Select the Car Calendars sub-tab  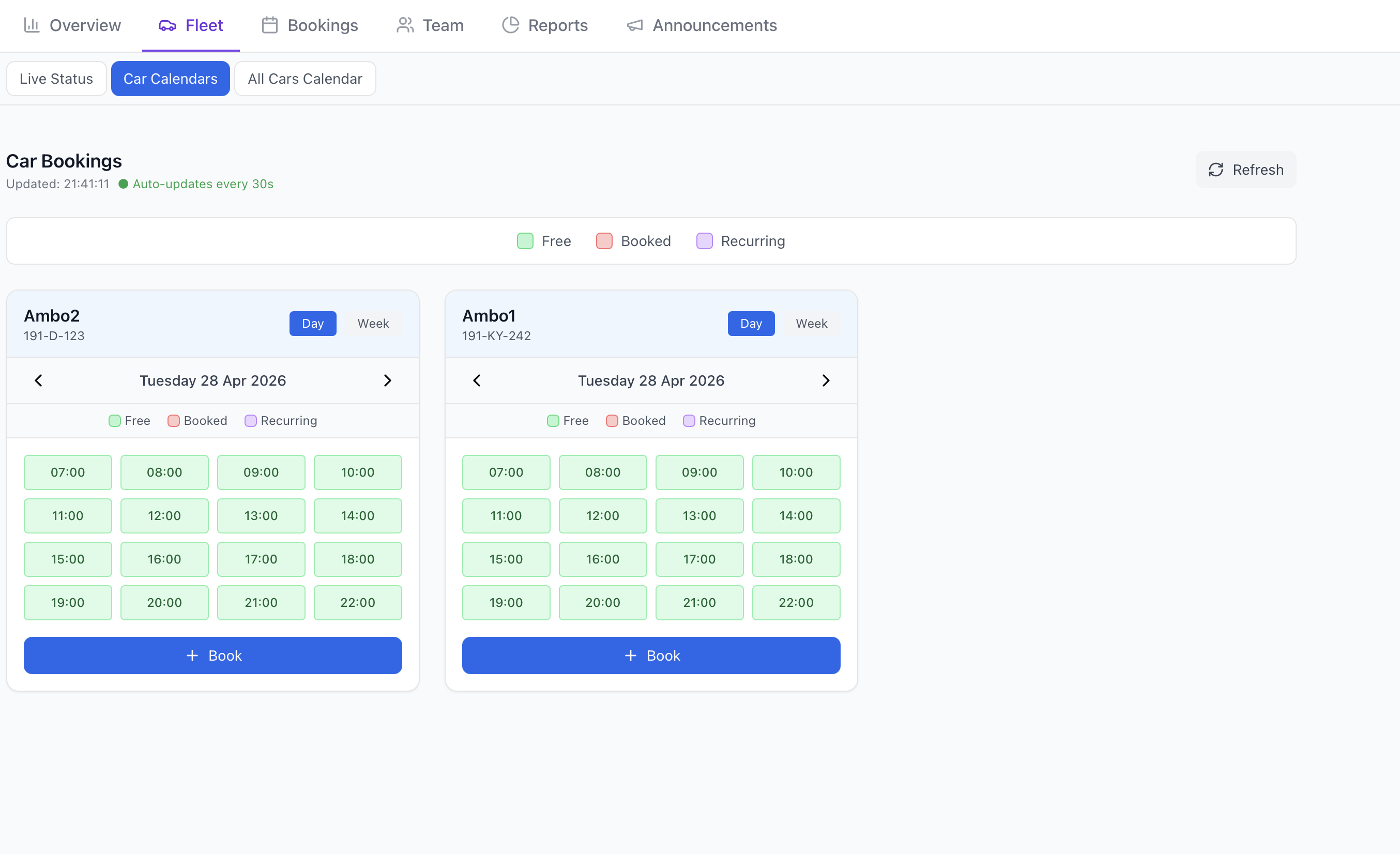pos(171,79)
